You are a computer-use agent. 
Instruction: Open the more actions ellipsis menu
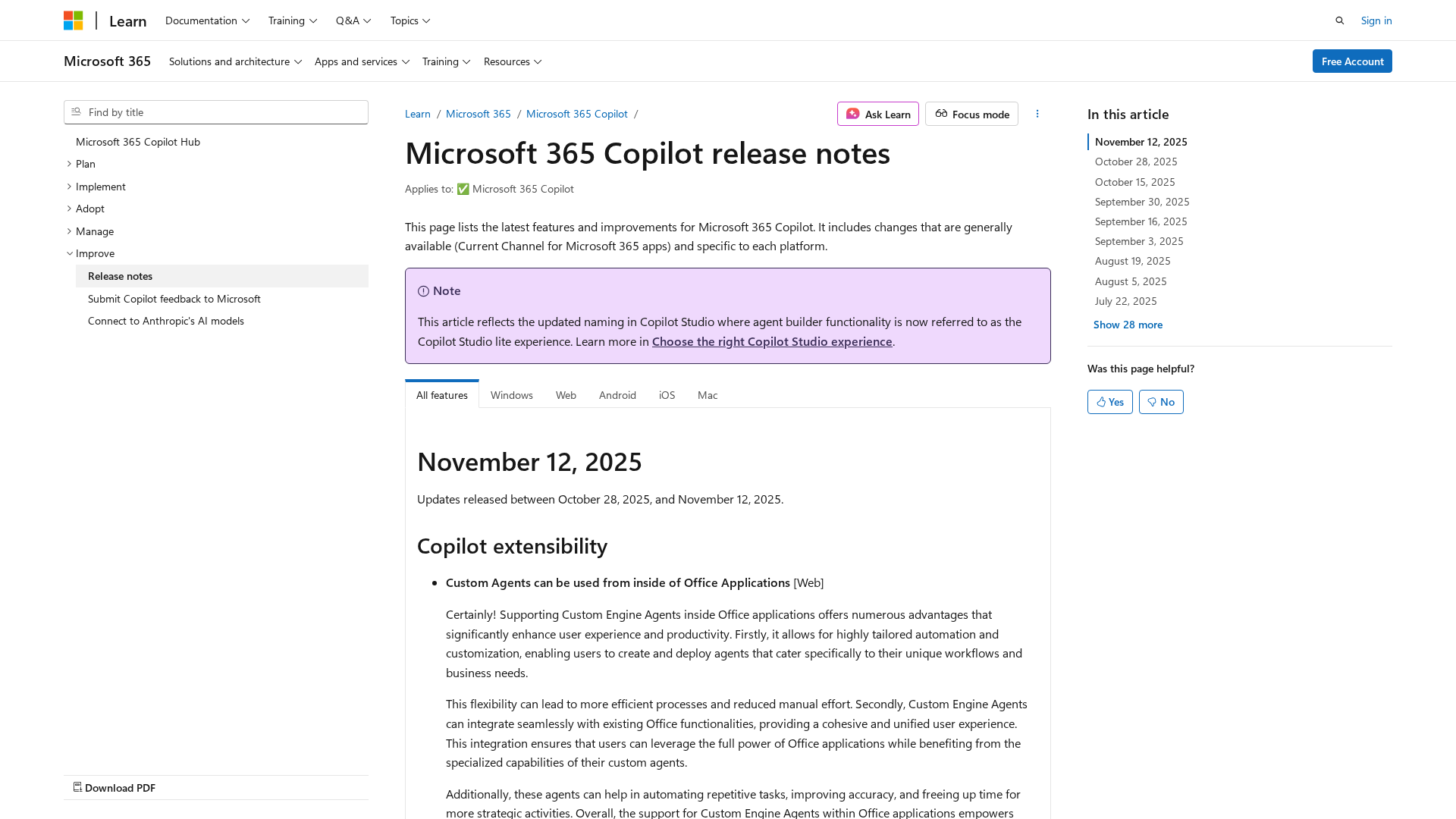coord(1037,114)
